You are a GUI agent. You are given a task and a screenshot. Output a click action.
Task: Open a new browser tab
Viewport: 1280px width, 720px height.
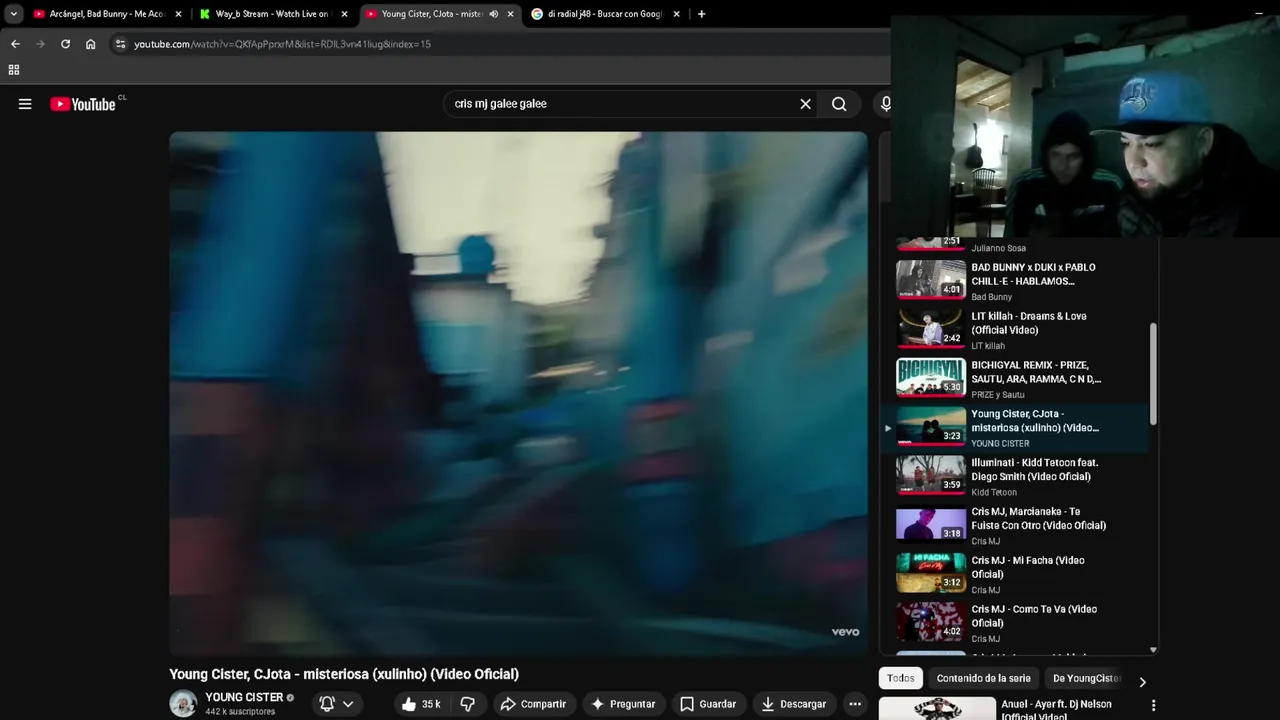(701, 14)
